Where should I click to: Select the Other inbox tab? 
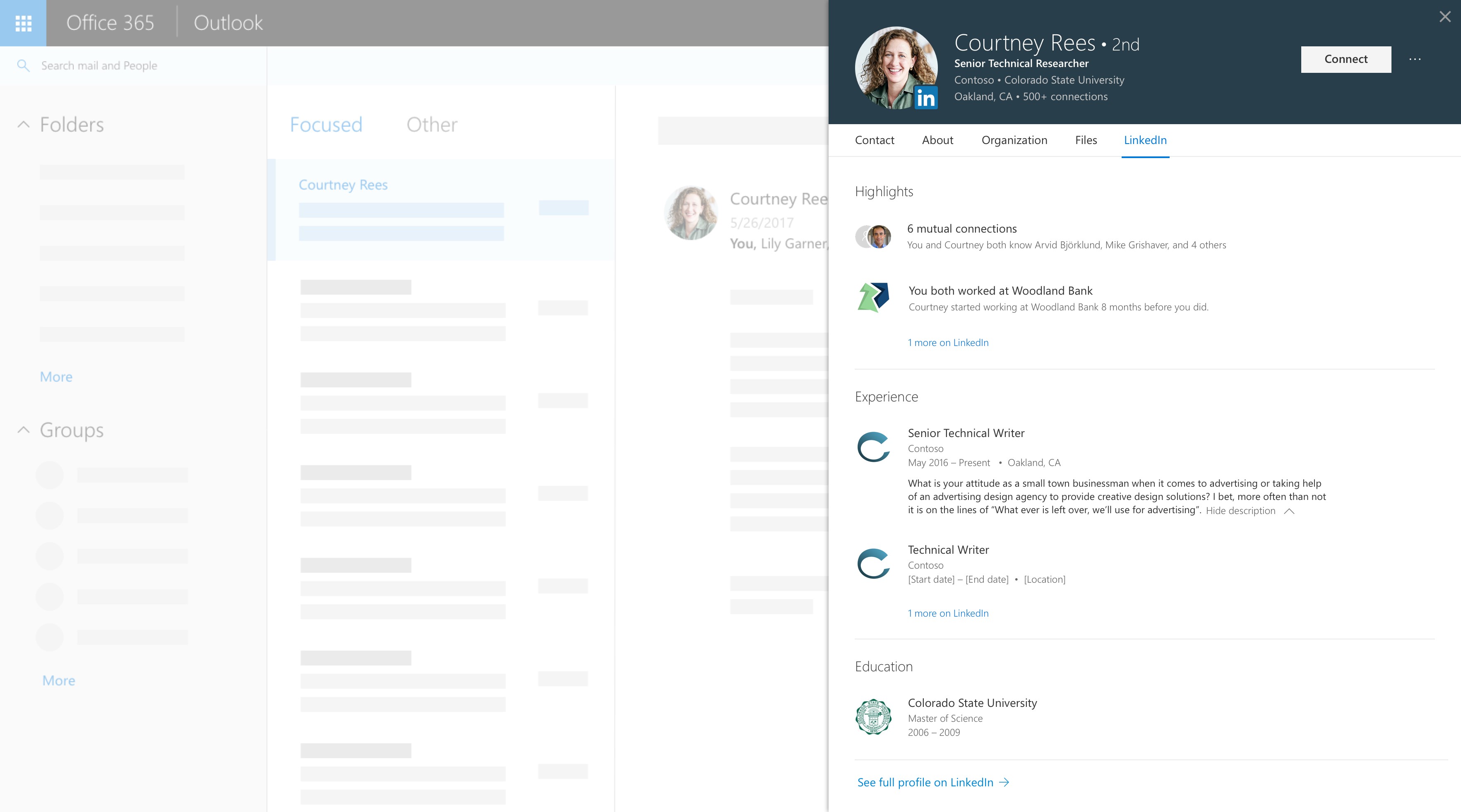point(432,125)
